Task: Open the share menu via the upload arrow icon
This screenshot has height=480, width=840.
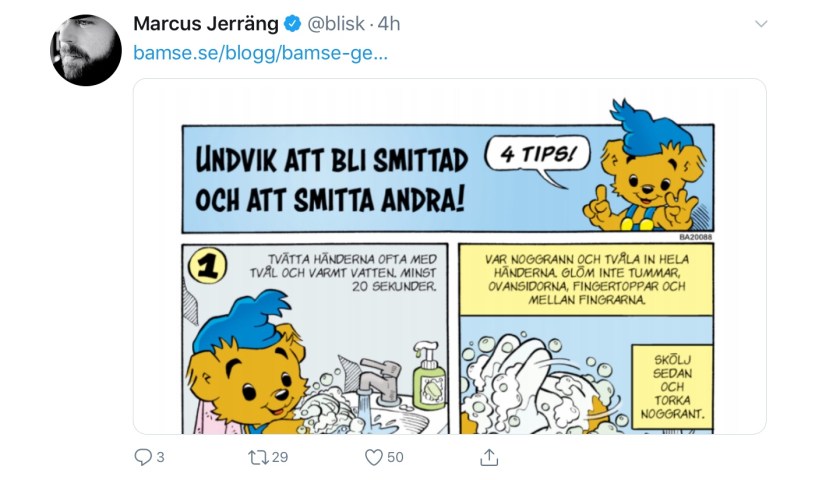Action: coord(489,457)
